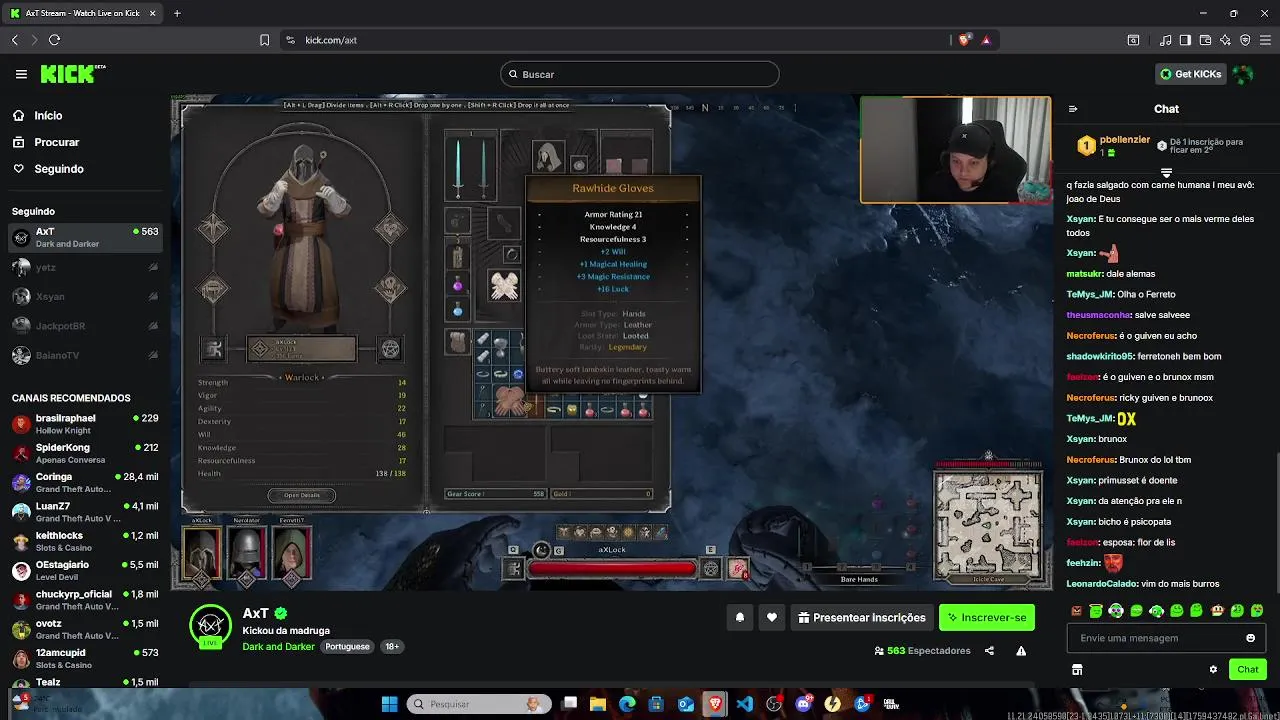Open recommended channel OEstagiario
1280x720 pixels.
(85, 571)
